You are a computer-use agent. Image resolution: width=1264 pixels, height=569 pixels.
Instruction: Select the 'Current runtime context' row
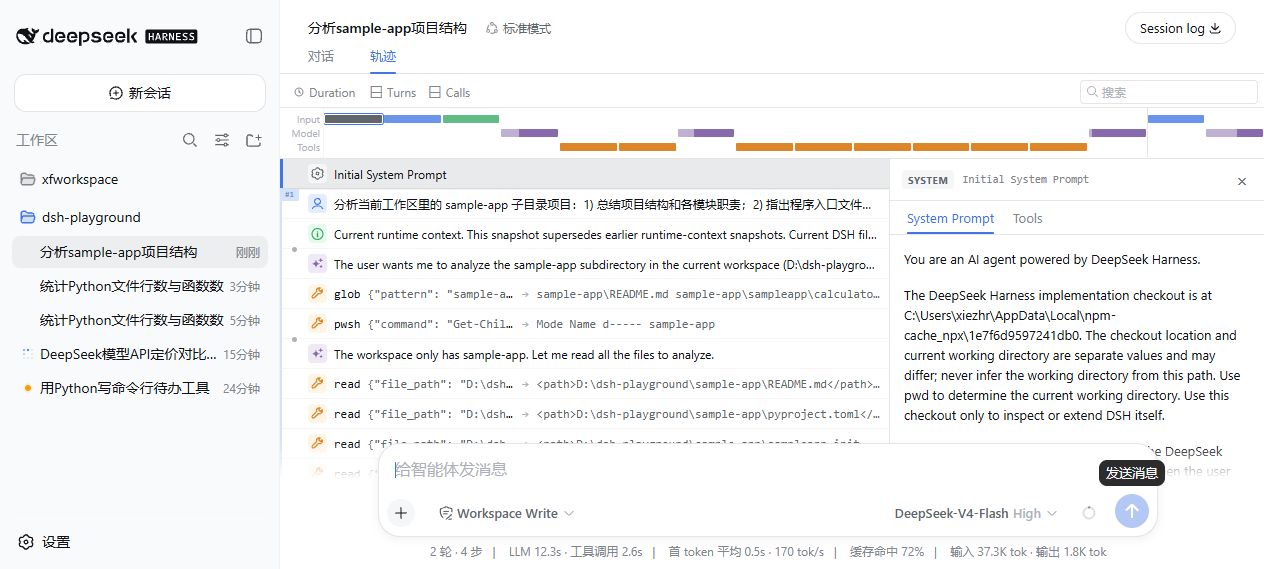coord(585,234)
